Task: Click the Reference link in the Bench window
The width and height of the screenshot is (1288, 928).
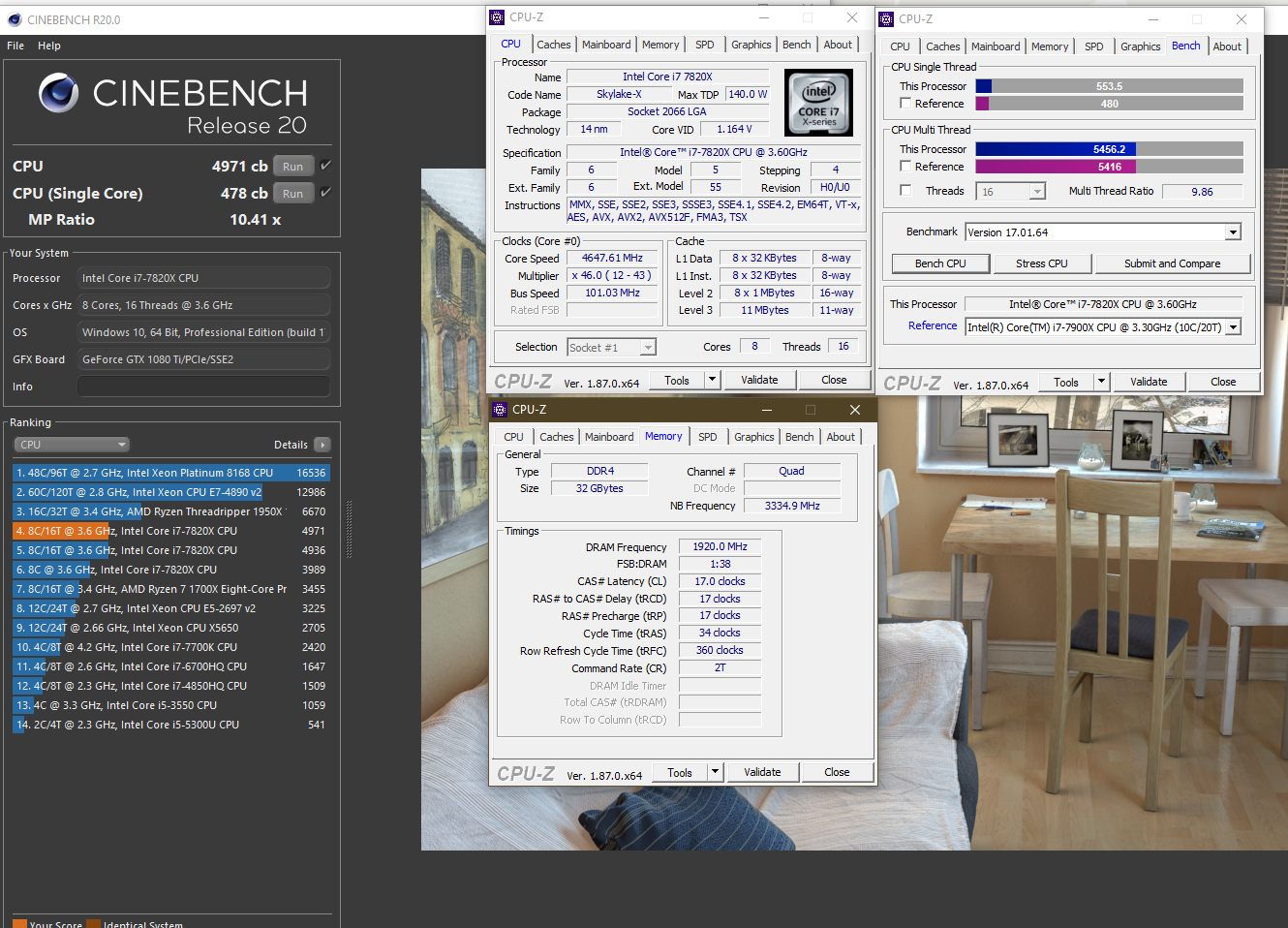Action: (x=933, y=326)
